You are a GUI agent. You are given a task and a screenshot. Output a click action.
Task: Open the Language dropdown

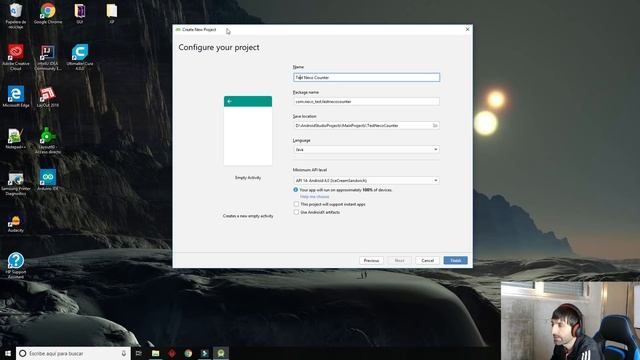click(x=366, y=149)
